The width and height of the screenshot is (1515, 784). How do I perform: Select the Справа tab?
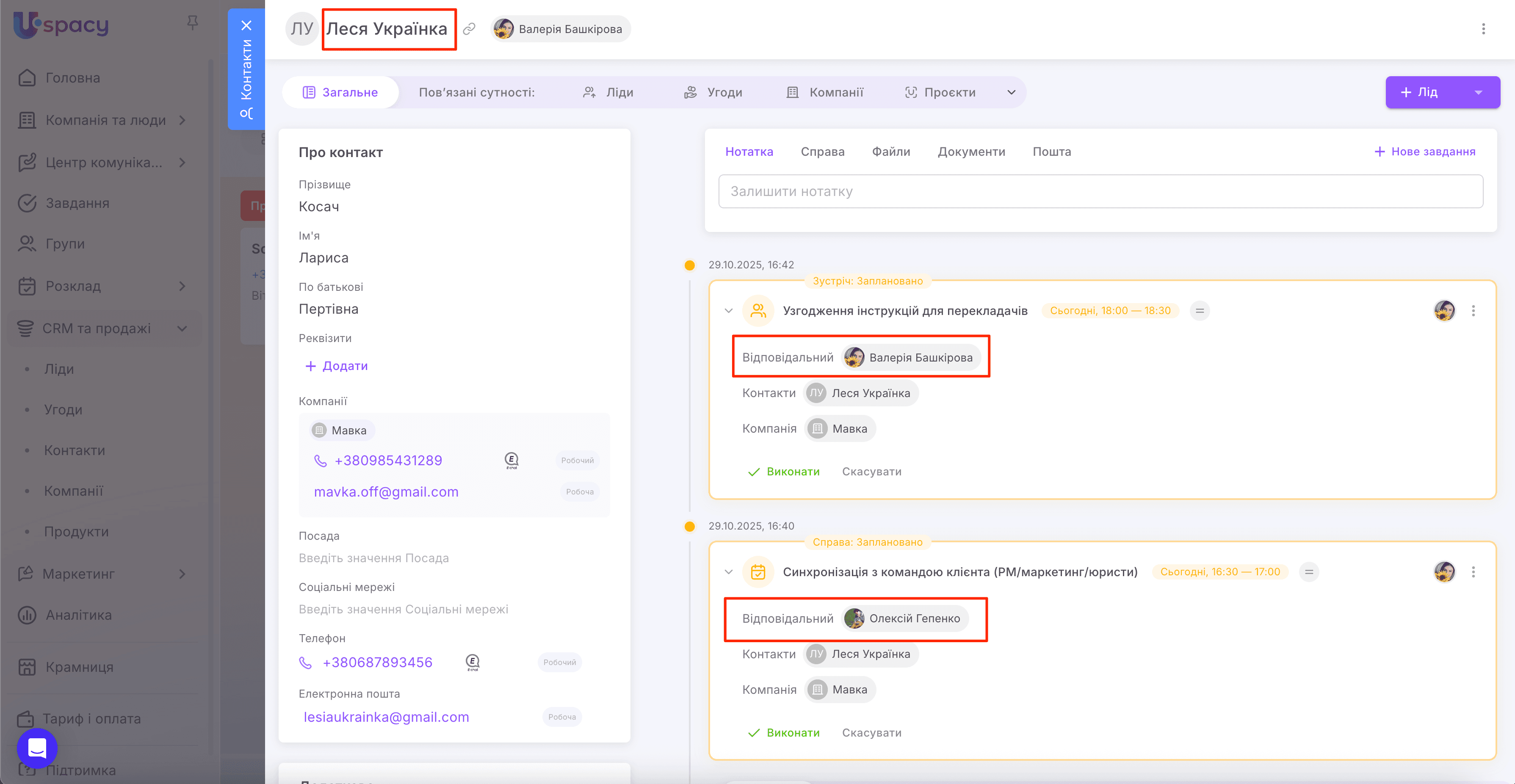tap(823, 152)
